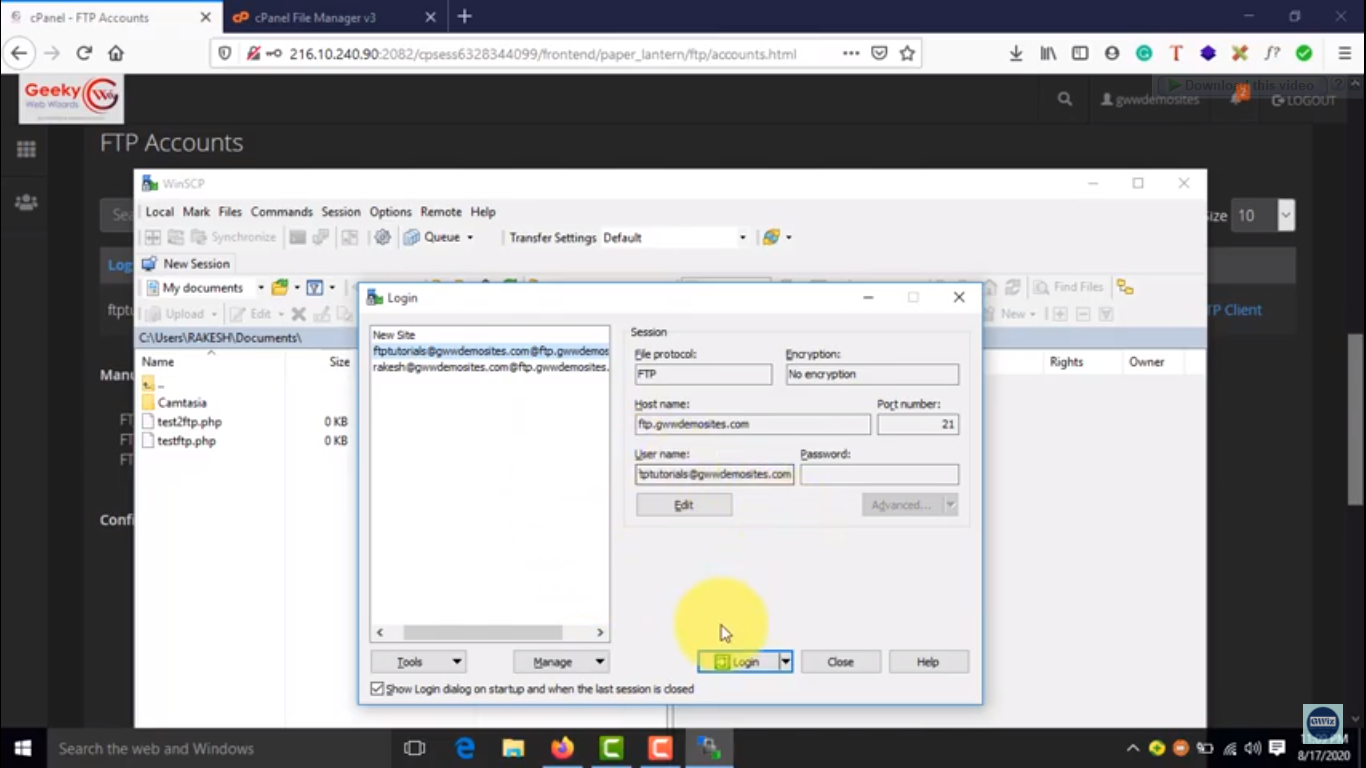Select test2ftp.php in local file list

coord(189,422)
